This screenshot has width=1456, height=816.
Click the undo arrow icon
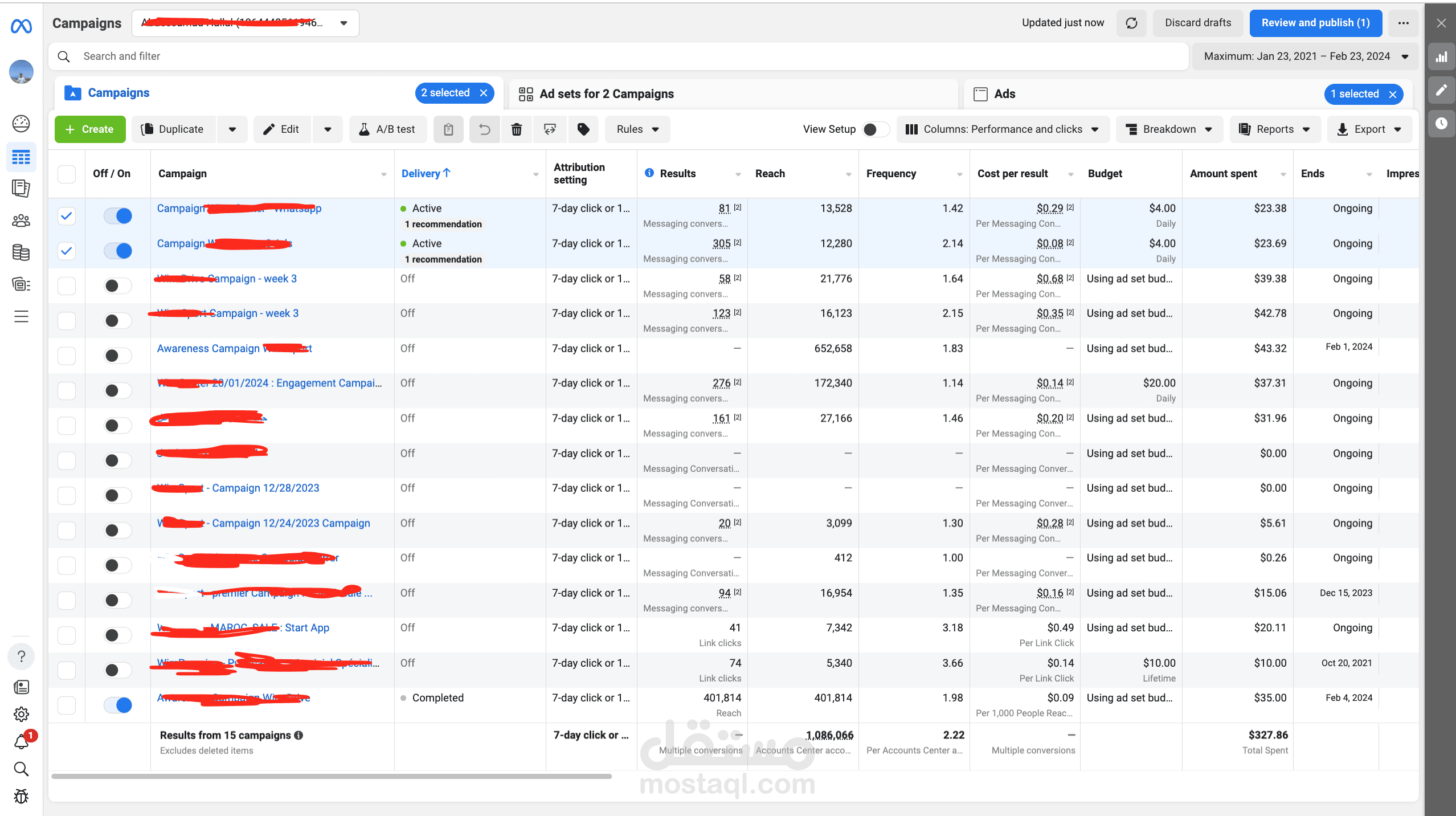[484, 129]
